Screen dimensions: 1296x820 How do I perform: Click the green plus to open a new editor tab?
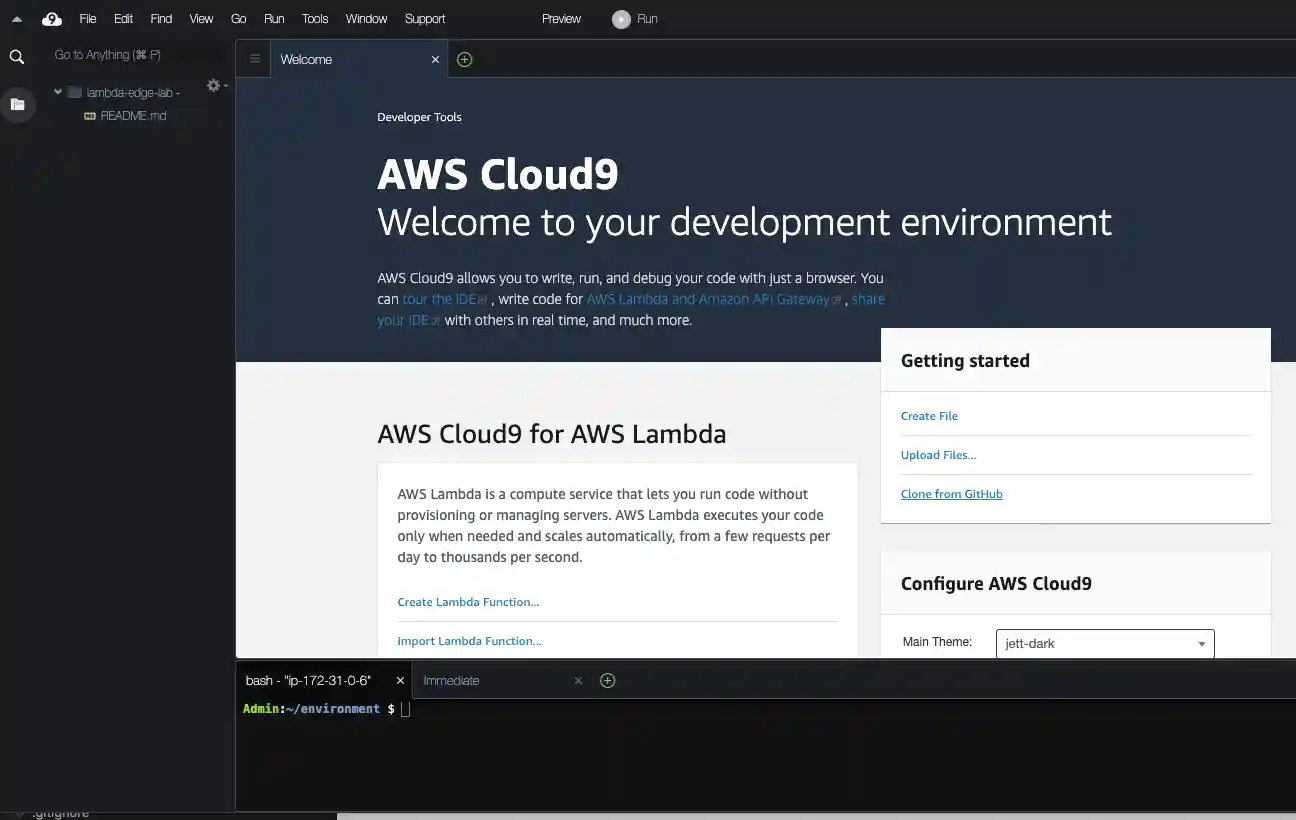(x=464, y=60)
